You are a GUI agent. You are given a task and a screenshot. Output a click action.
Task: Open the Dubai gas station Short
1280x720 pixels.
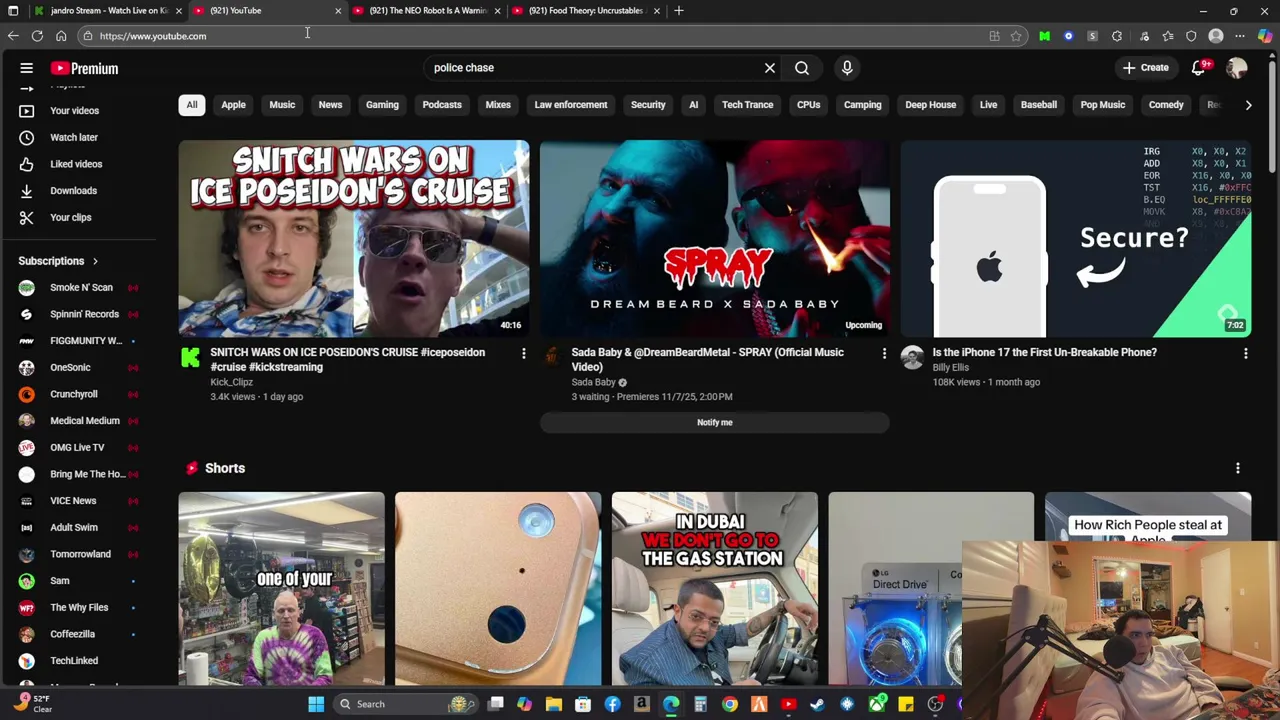click(715, 589)
